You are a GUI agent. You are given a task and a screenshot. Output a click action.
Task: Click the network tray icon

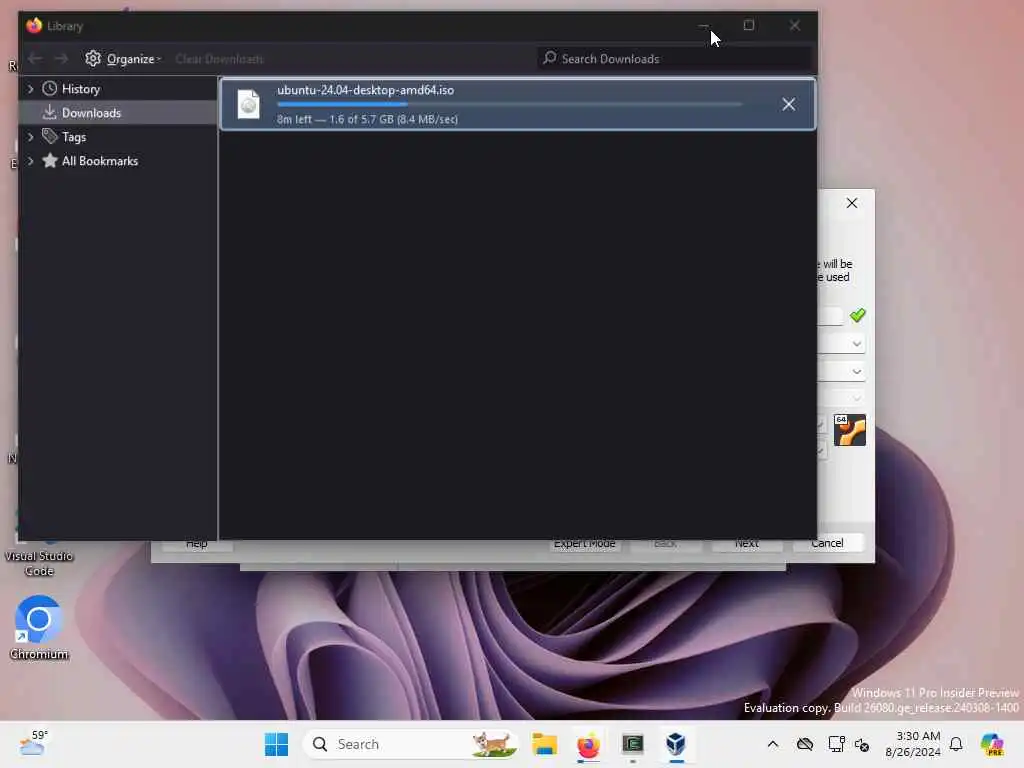tap(835, 744)
